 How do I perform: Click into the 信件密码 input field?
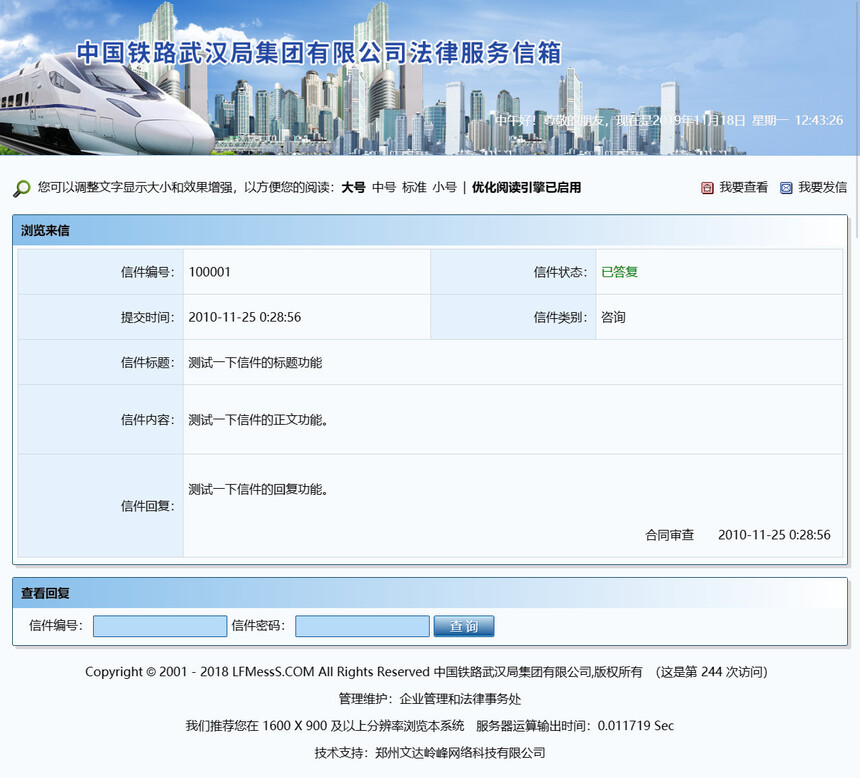click(x=362, y=626)
